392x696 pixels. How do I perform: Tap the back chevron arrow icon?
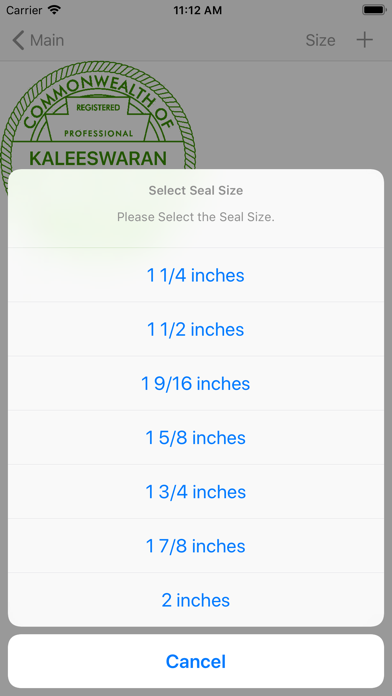[x=18, y=40]
